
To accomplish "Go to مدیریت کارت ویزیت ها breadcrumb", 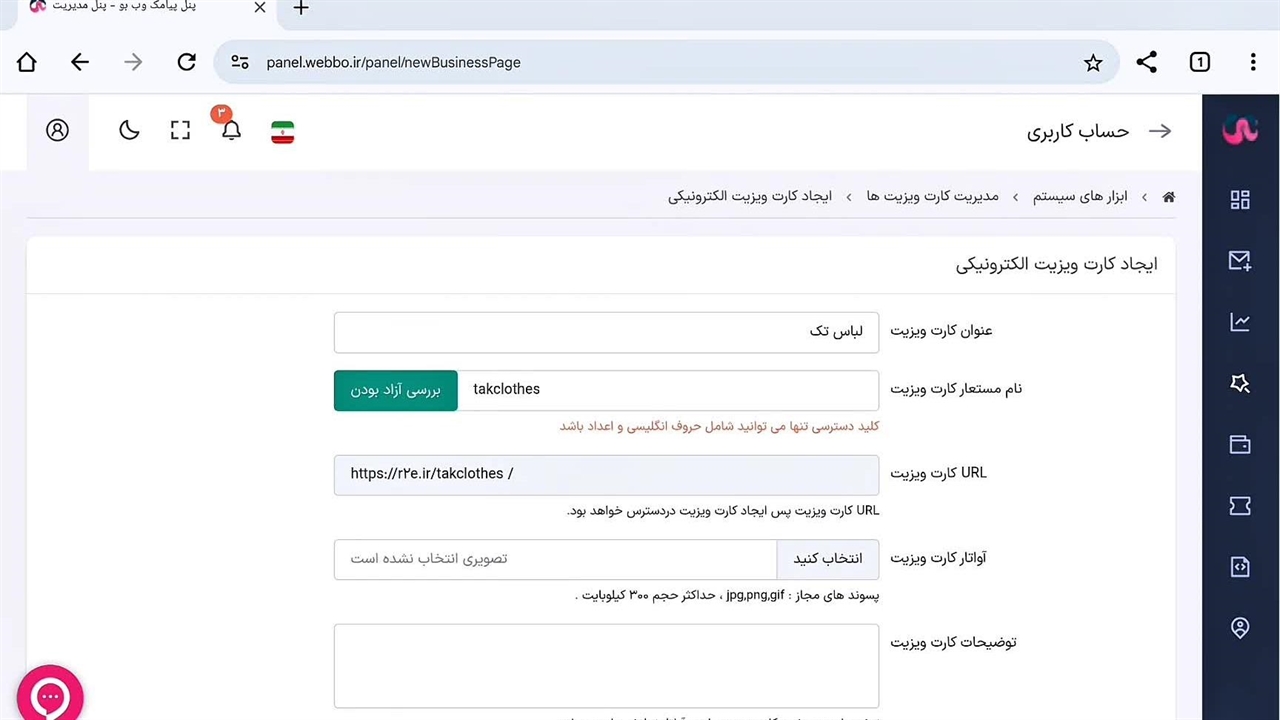I will click(932, 196).
